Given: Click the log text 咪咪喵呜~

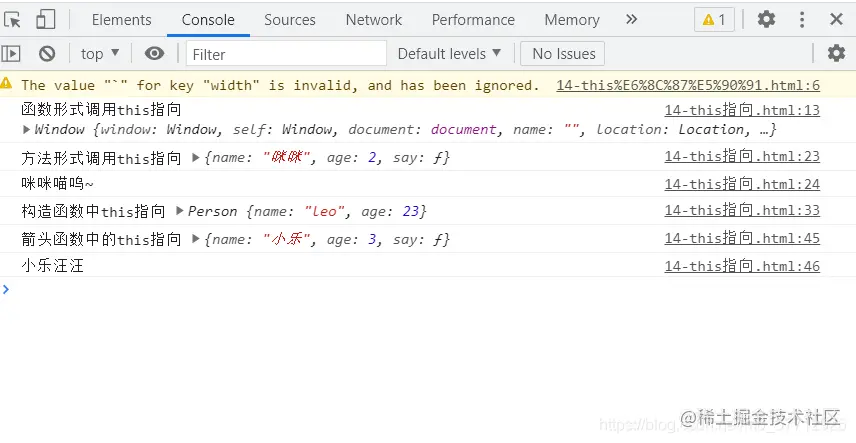Looking at the screenshot, I should pos(57,184).
